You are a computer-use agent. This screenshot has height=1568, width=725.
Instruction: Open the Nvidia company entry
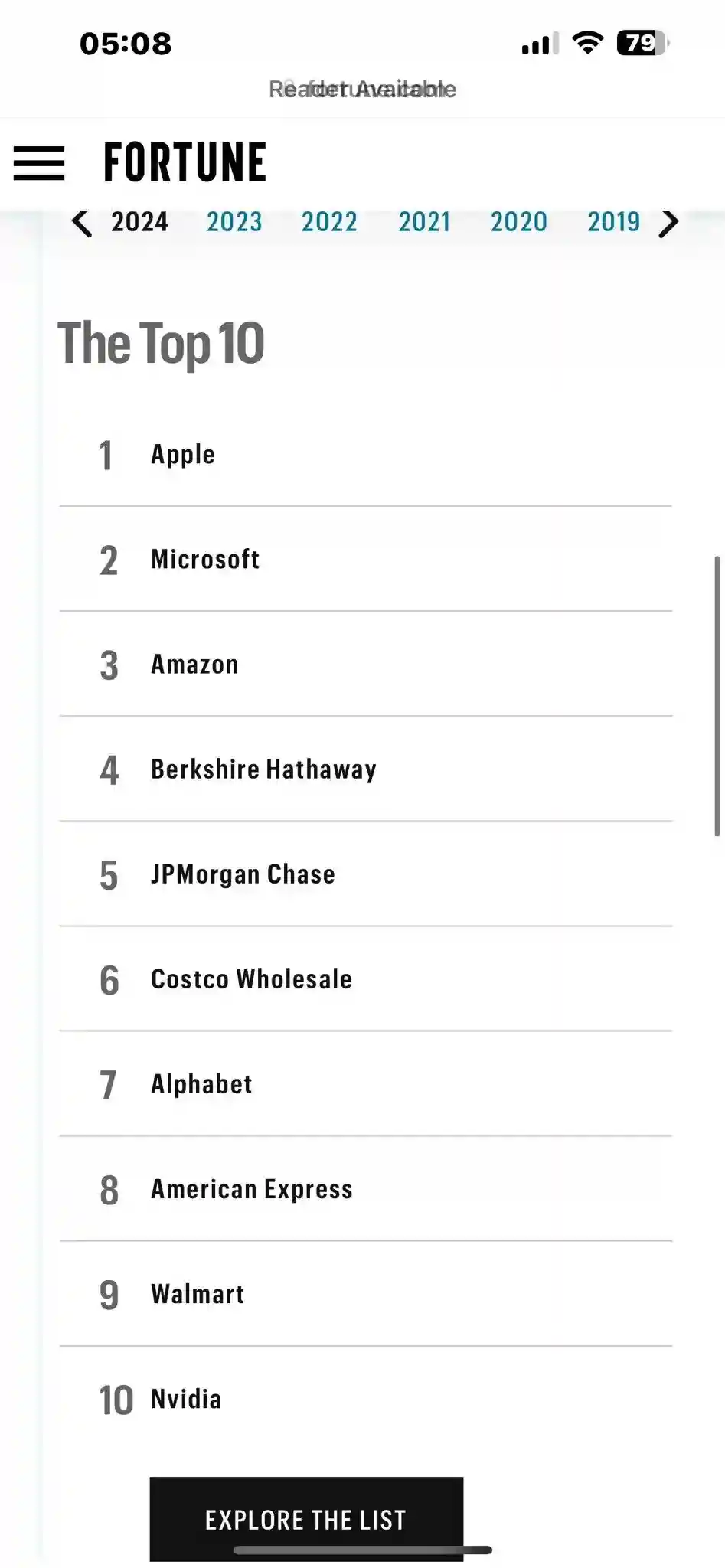pos(186,1399)
